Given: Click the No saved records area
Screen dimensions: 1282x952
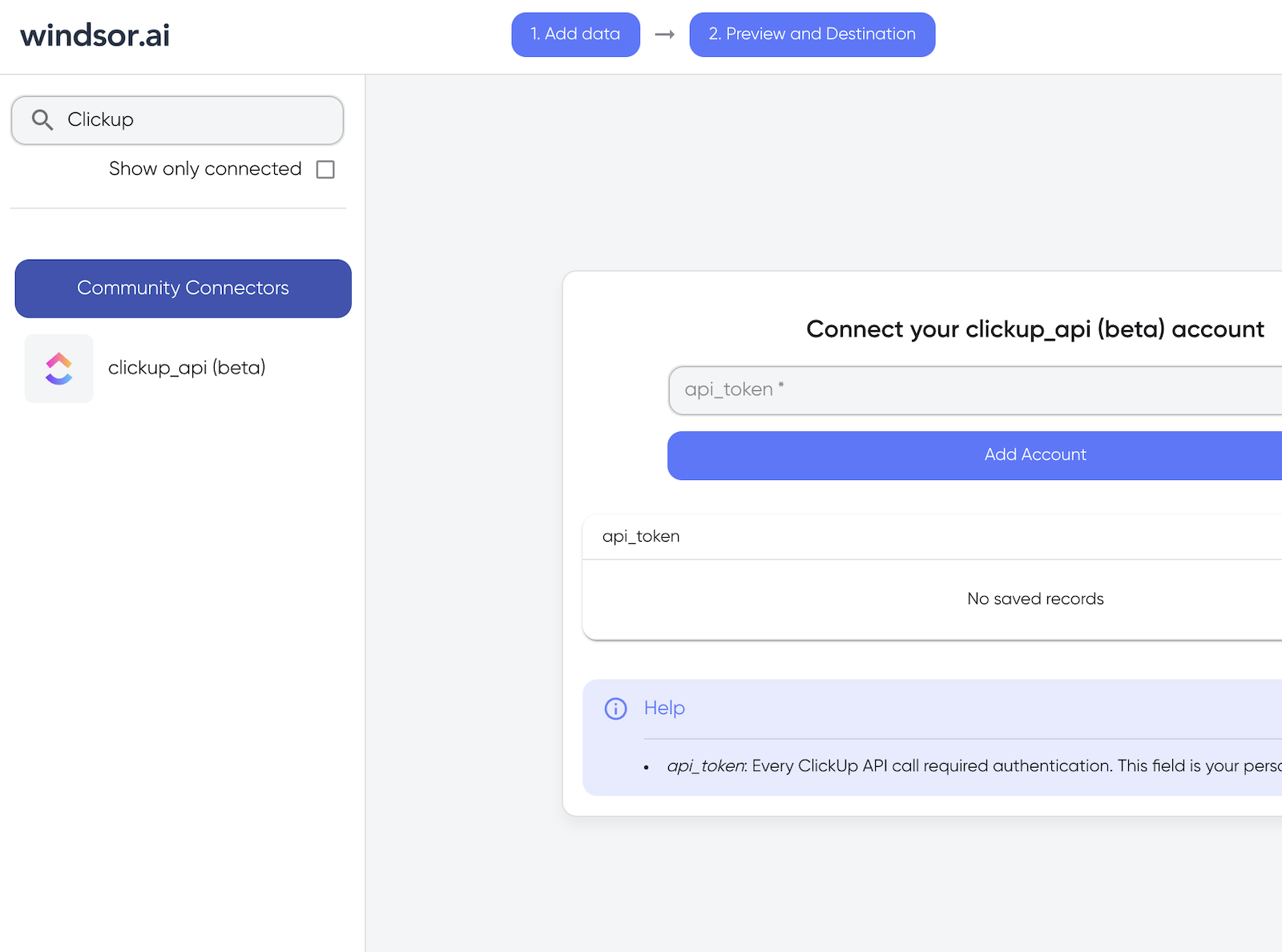Looking at the screenshot, I should 1034,599.
